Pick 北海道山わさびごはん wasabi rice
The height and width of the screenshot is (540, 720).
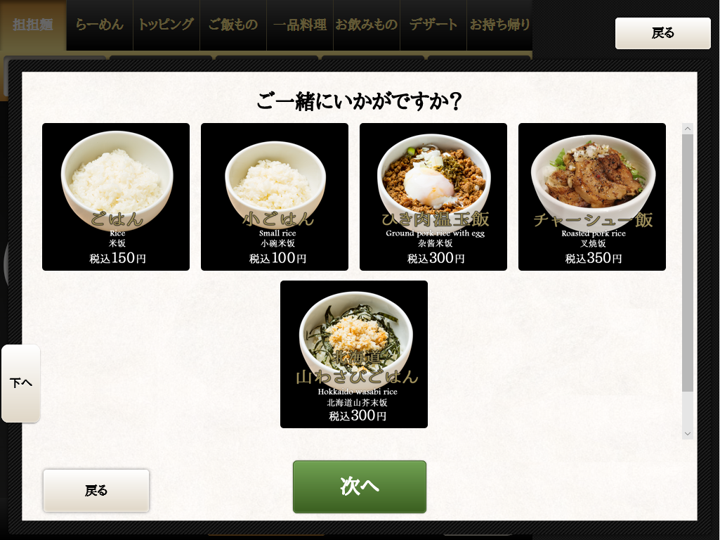(354, 354)
